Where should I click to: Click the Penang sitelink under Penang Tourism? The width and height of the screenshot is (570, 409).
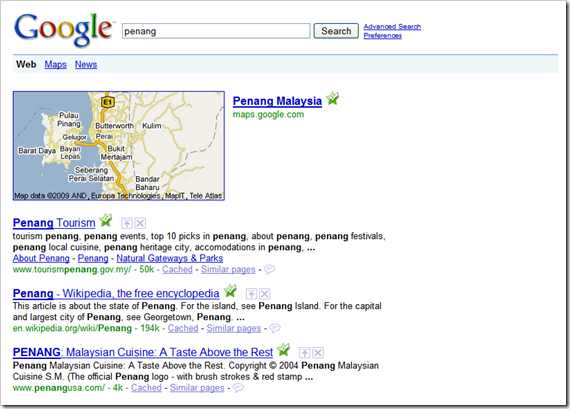93,258
